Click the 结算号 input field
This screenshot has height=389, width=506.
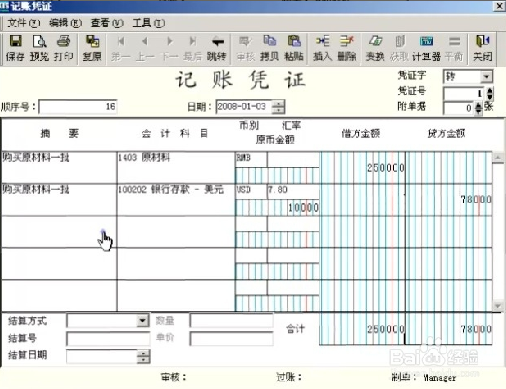pos(108,339)
